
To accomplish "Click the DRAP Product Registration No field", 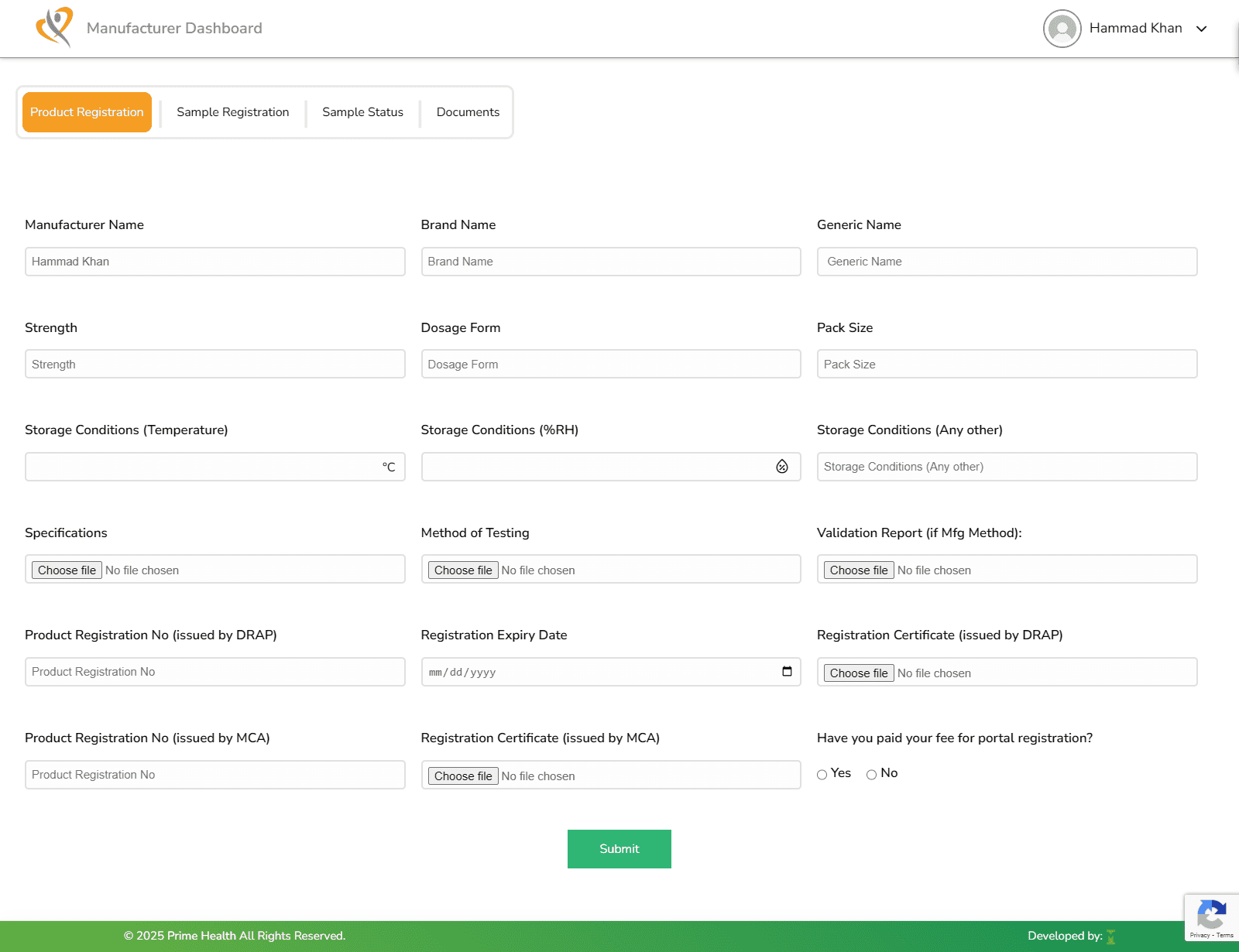I will click(215, 672).
